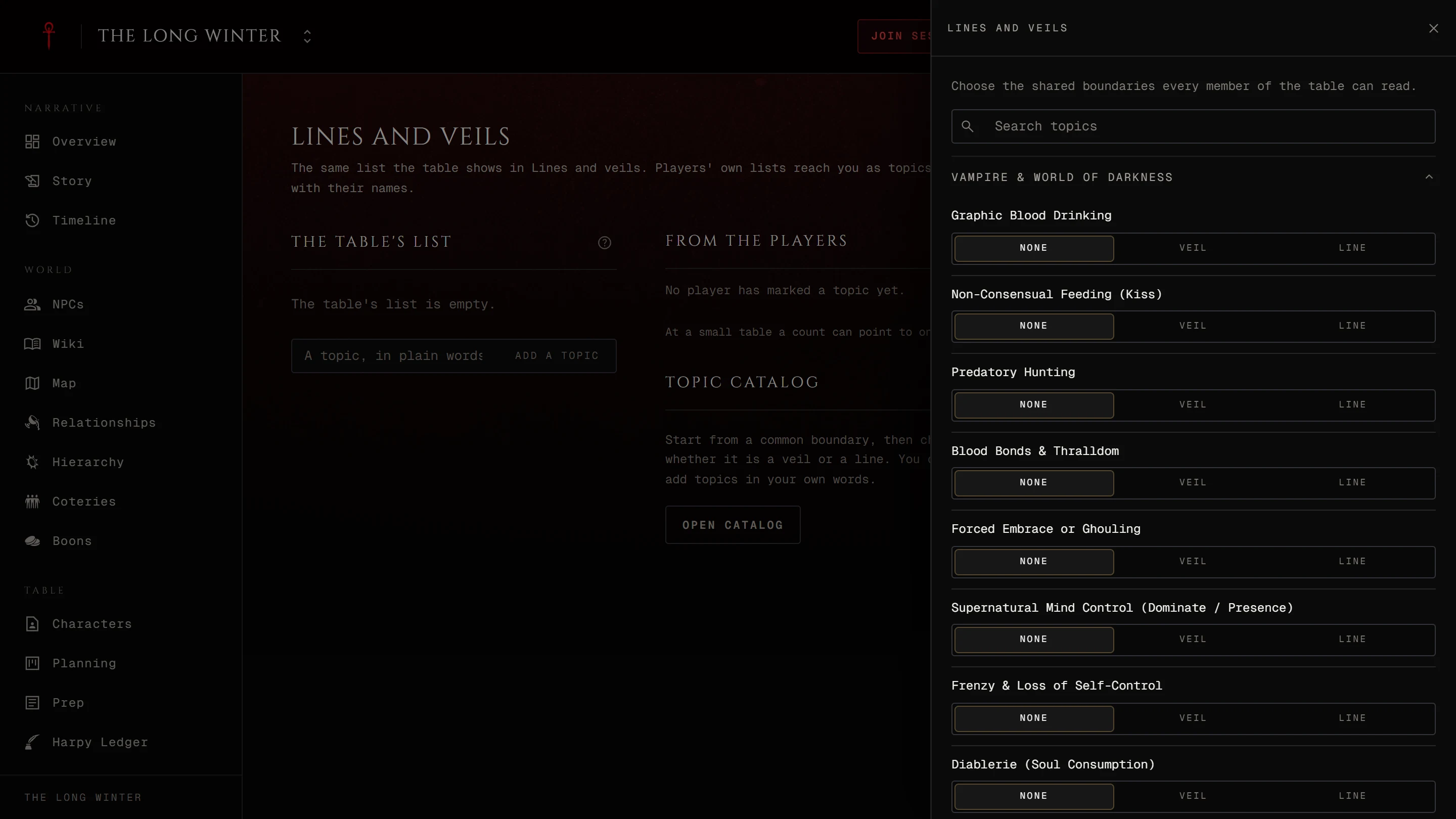Set Diablerie (Soul Consumption) to Line

(1352, 796)
